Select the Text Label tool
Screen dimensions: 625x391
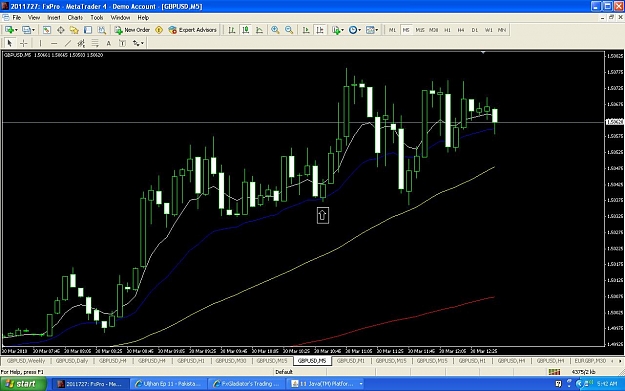[122, 43]
